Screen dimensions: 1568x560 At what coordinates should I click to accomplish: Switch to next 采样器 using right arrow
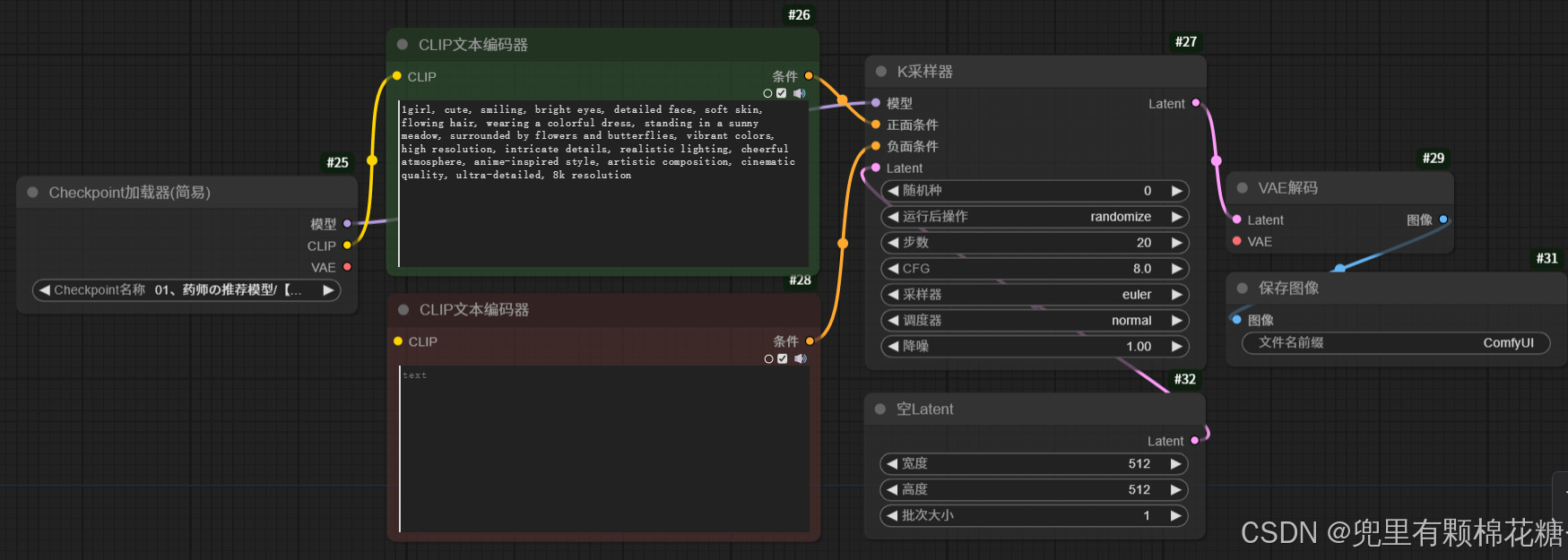tap(1177, 295)
